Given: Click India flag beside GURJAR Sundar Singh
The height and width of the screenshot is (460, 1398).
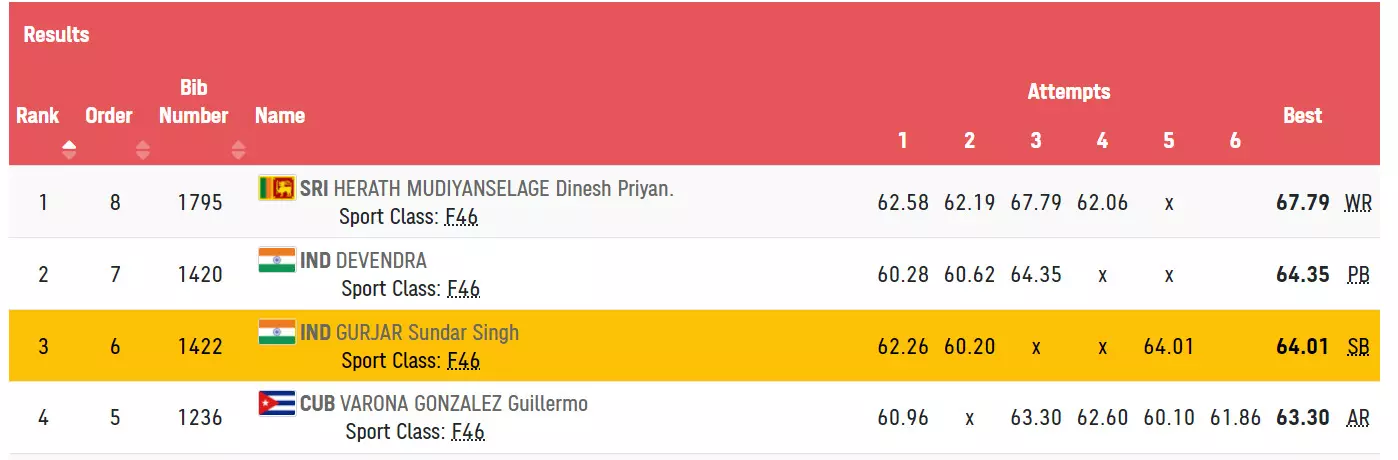Looking at the screenshot, I should (277, 332).
